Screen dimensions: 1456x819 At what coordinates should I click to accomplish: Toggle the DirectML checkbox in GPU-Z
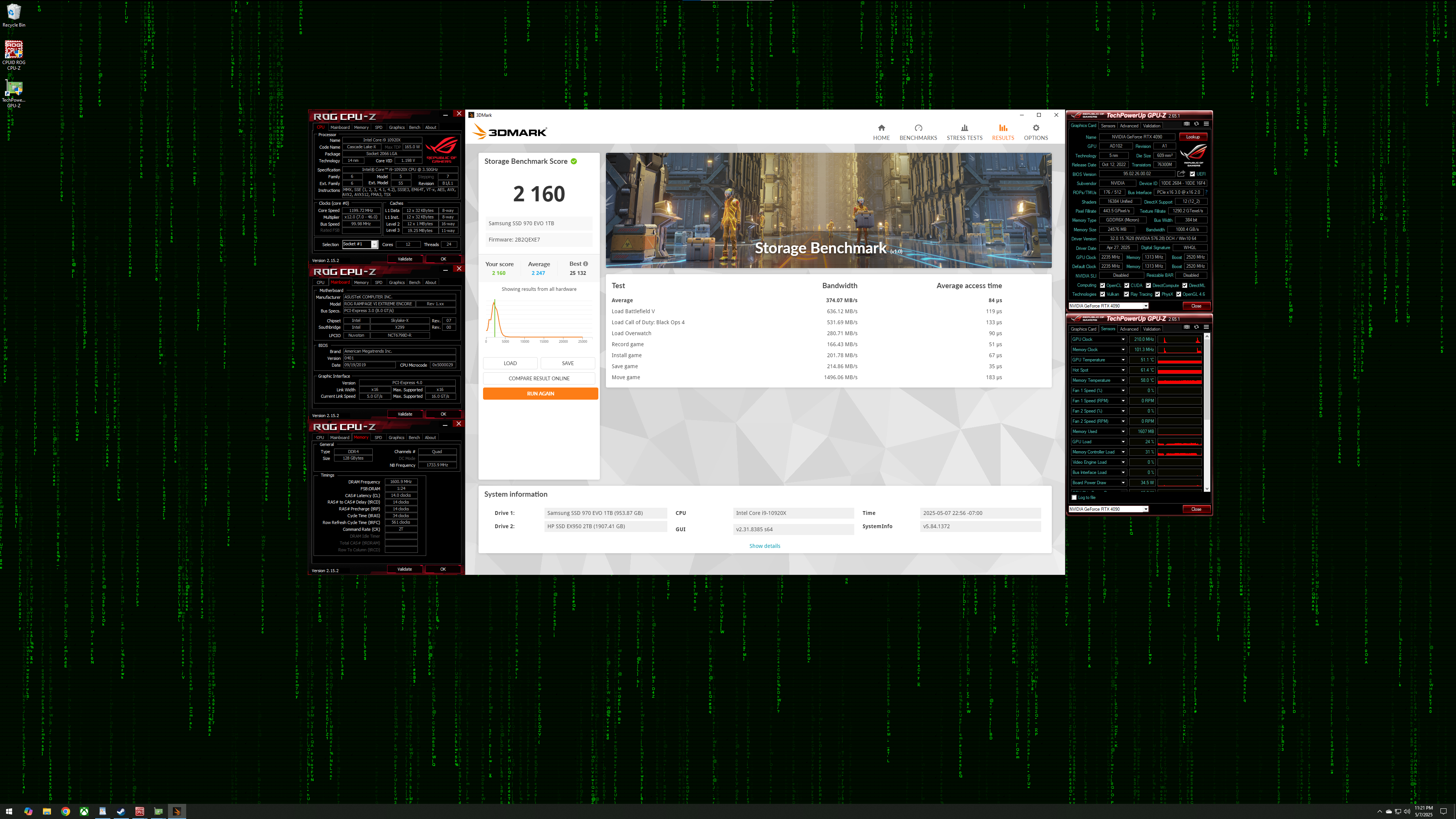click(1185, 286)
